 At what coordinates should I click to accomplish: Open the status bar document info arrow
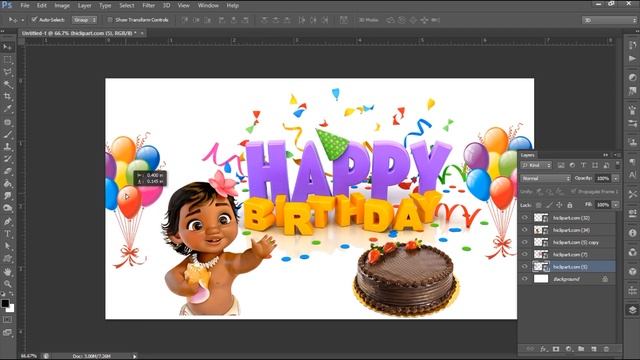point(134,356)
